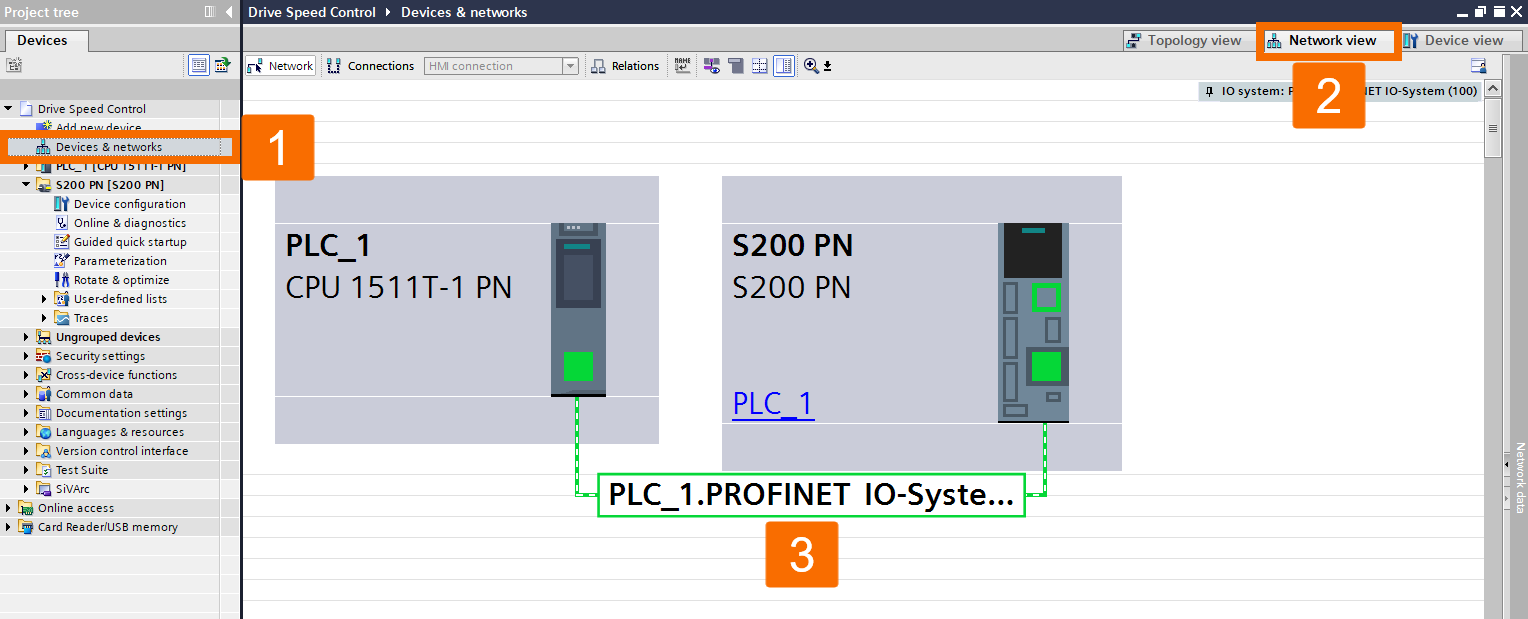Click the User-defined lists folder icon
Viewport: 1528px width, 619px height.
tap(62, 299)
